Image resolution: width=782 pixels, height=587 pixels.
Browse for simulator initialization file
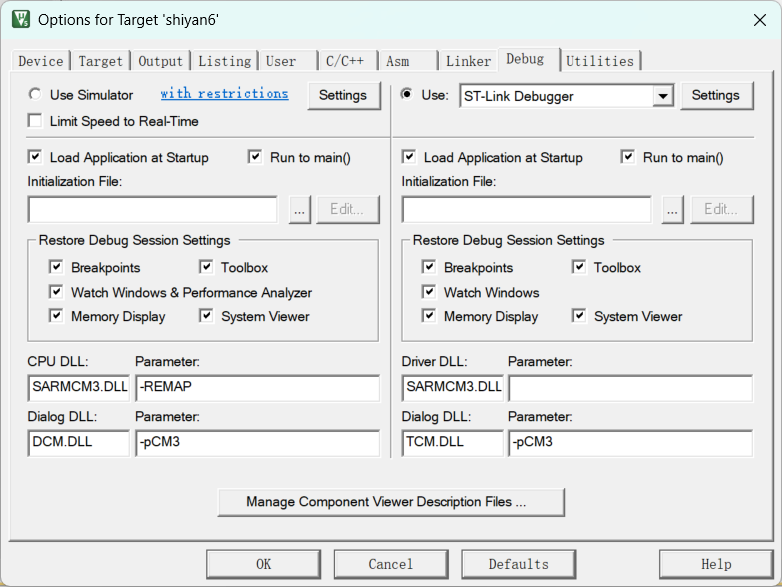point(299,209)
